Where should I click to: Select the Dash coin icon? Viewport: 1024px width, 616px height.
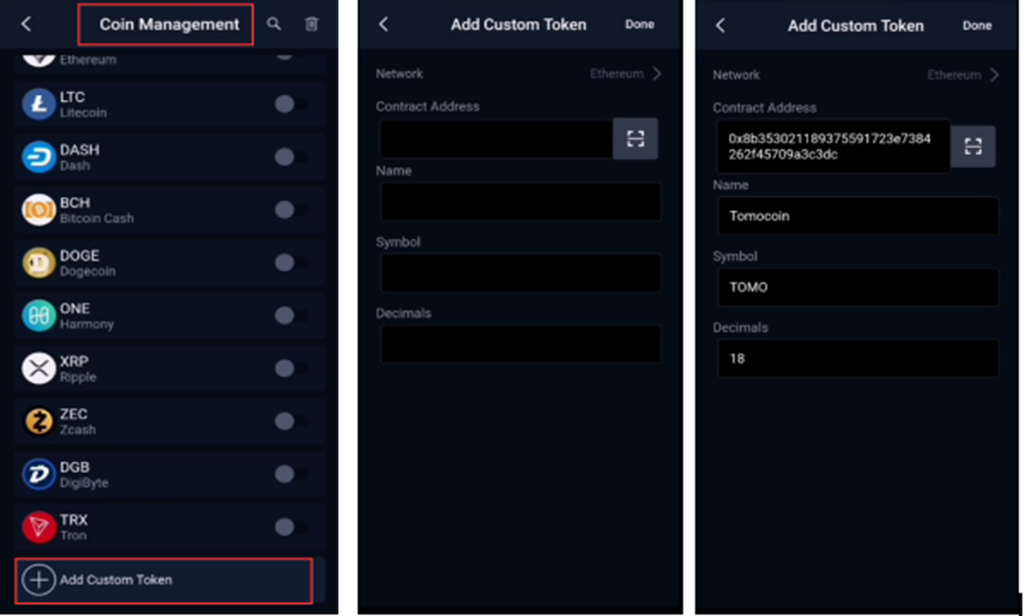(39, 157)
